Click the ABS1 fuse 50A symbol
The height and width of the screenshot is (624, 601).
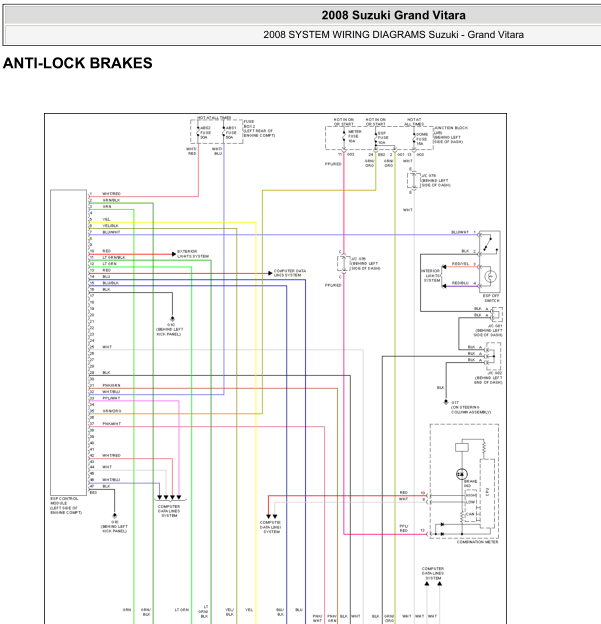pyautogui.click(x=224, y=133)
